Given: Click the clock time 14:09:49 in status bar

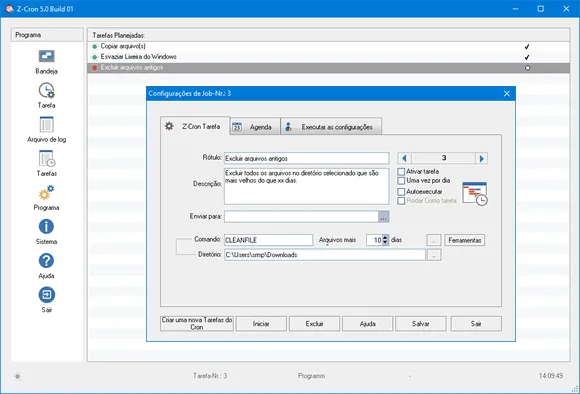Looking at the screenshot, I should point(551,376).
